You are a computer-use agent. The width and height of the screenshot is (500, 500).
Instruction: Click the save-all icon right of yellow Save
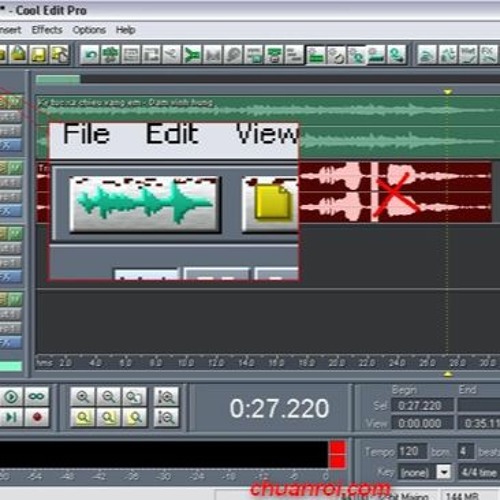pyautogui.click(x=59, y=54)
